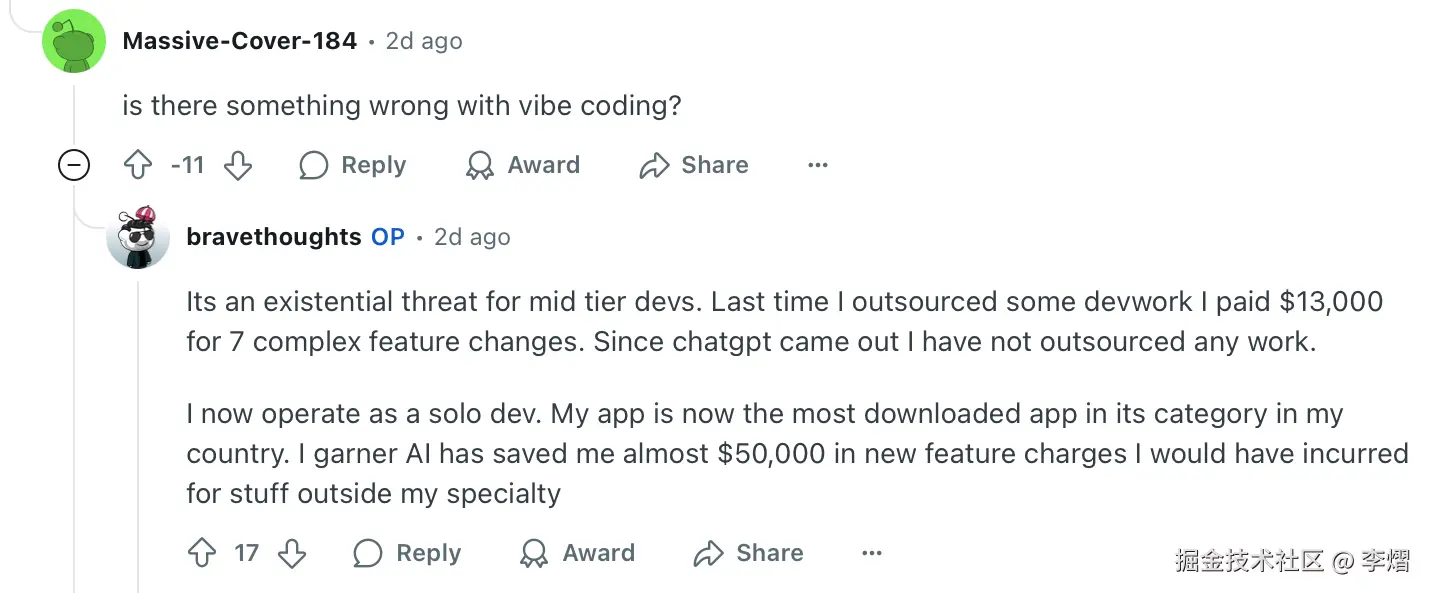1429x593 pixels.
Task: Downvote Massive-Cover-184's comment
Action: click(x=238, y=165)
